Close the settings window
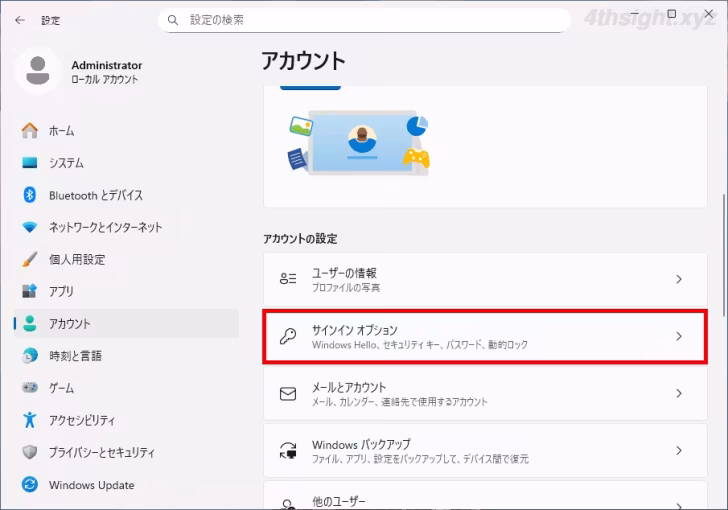728x510 pixels. [x=708, y=13]
